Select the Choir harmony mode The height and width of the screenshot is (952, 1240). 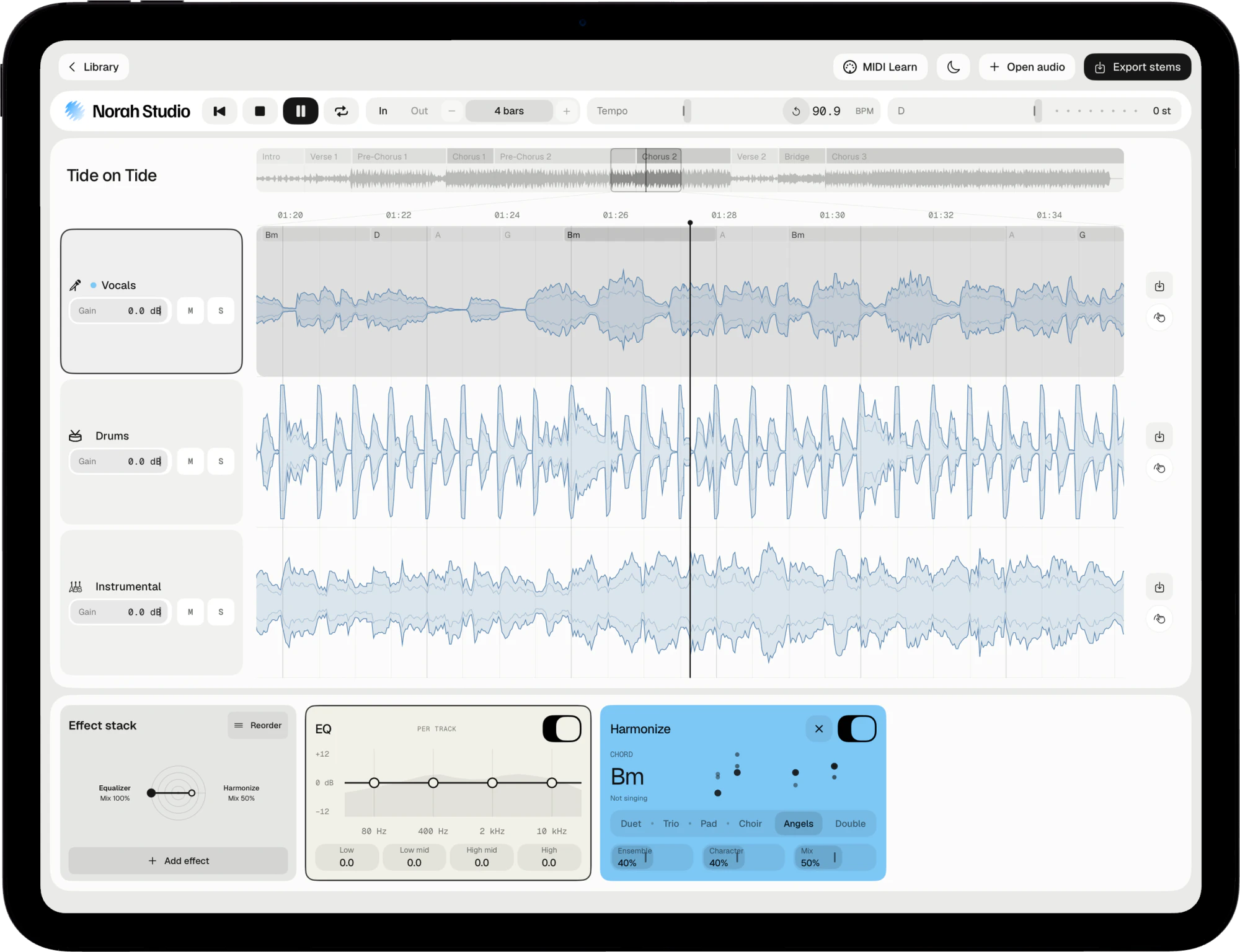[750, 824]
